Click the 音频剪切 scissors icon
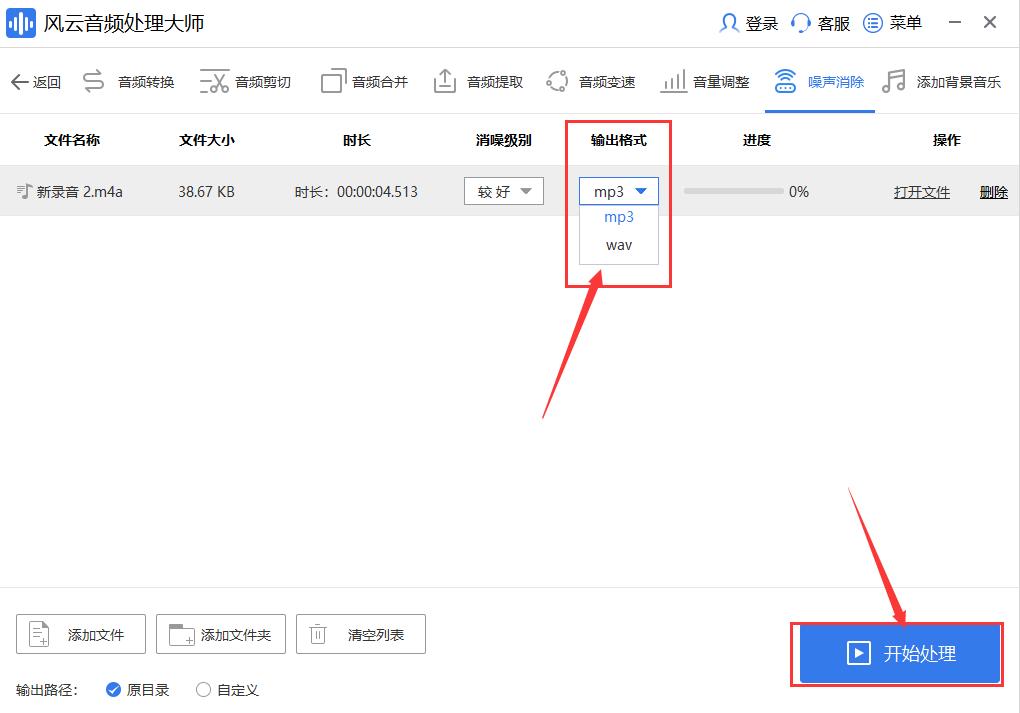Image resolution: width=1020 pixels, height=713 pixels. point(214,81)
